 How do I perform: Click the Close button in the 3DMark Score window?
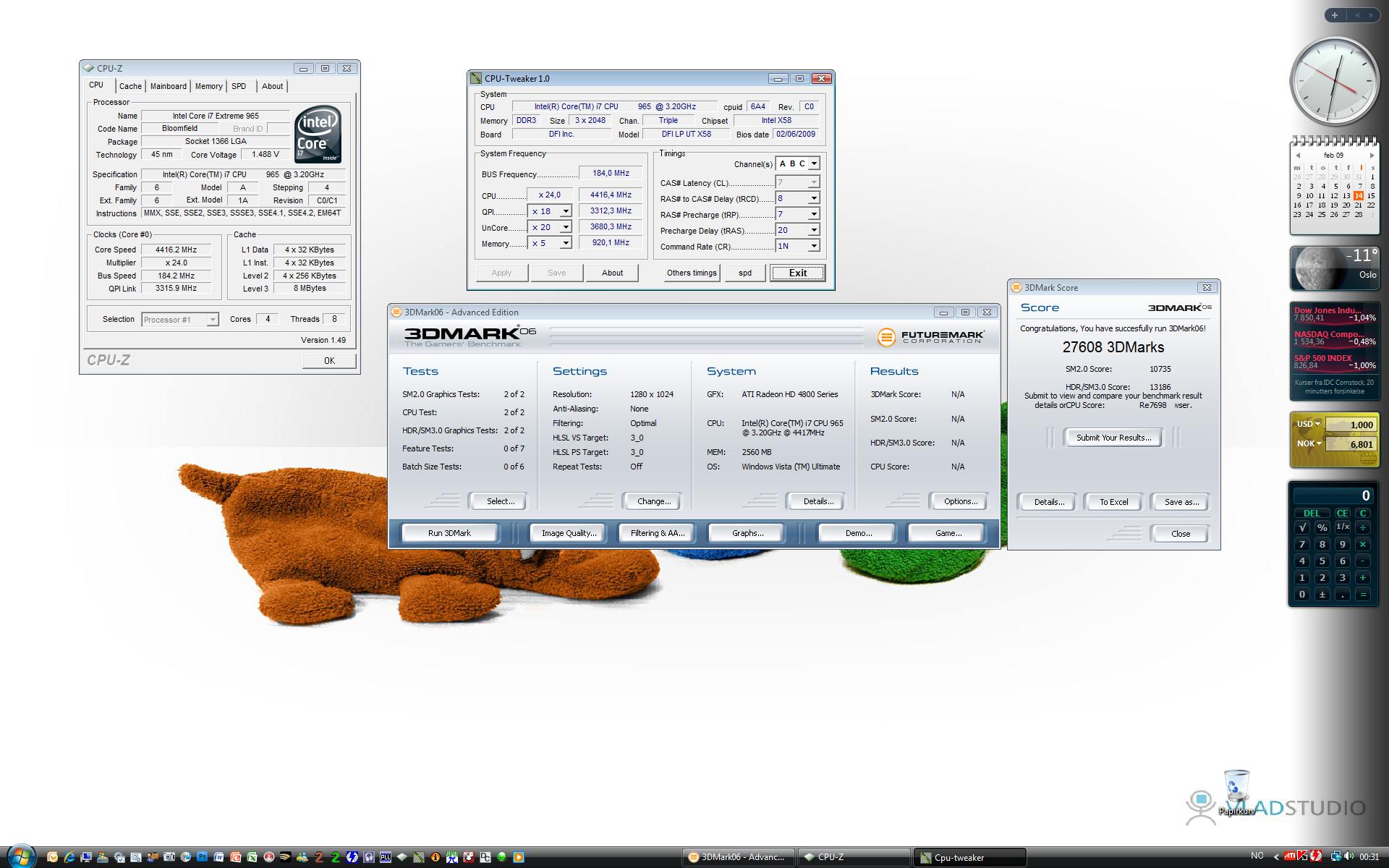(x=1181, y=534)
